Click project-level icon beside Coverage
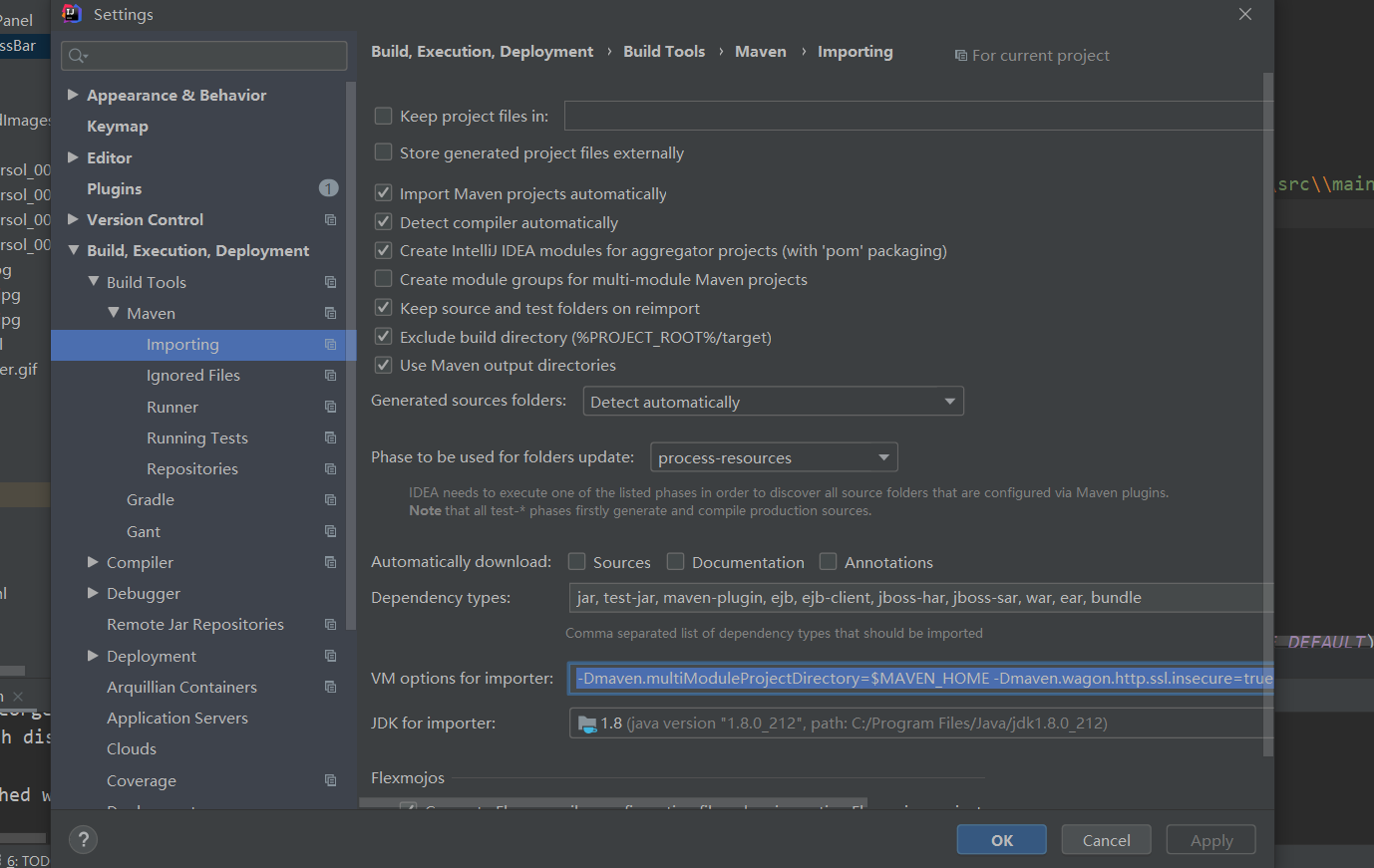This screenshot has width=1374, height=868. click(x=330, y=780)
